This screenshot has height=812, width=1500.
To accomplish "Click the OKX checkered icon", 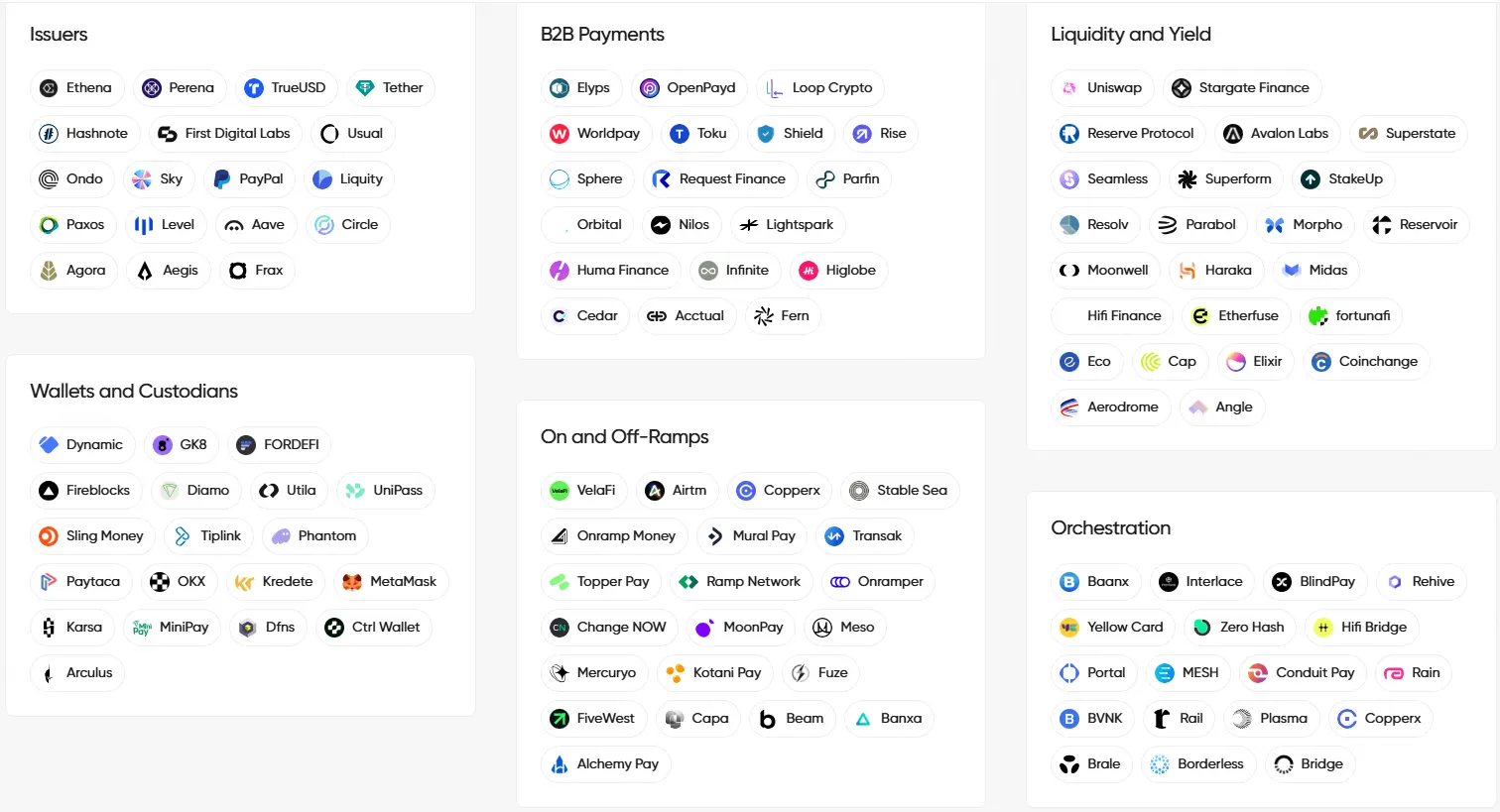I will 160,582.
